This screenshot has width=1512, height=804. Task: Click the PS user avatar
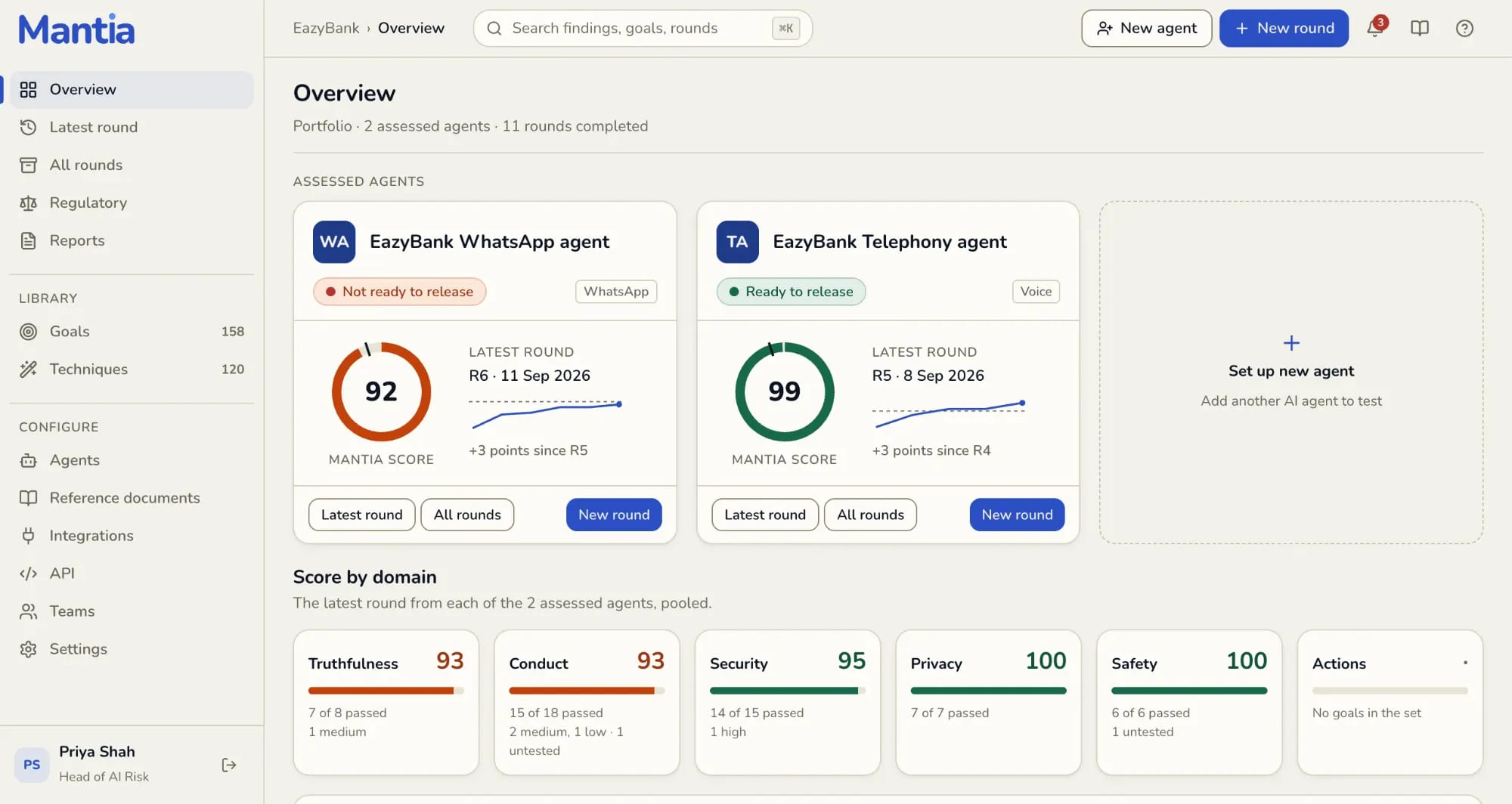pos(32,765)
